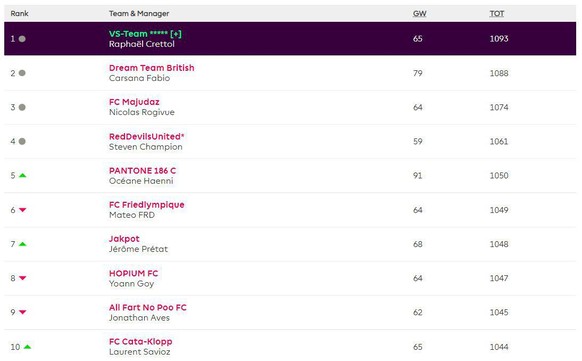The image size is (582, 361).
Task: Open FC Cata-Klopp team page
Action: [x=140, y=341]
